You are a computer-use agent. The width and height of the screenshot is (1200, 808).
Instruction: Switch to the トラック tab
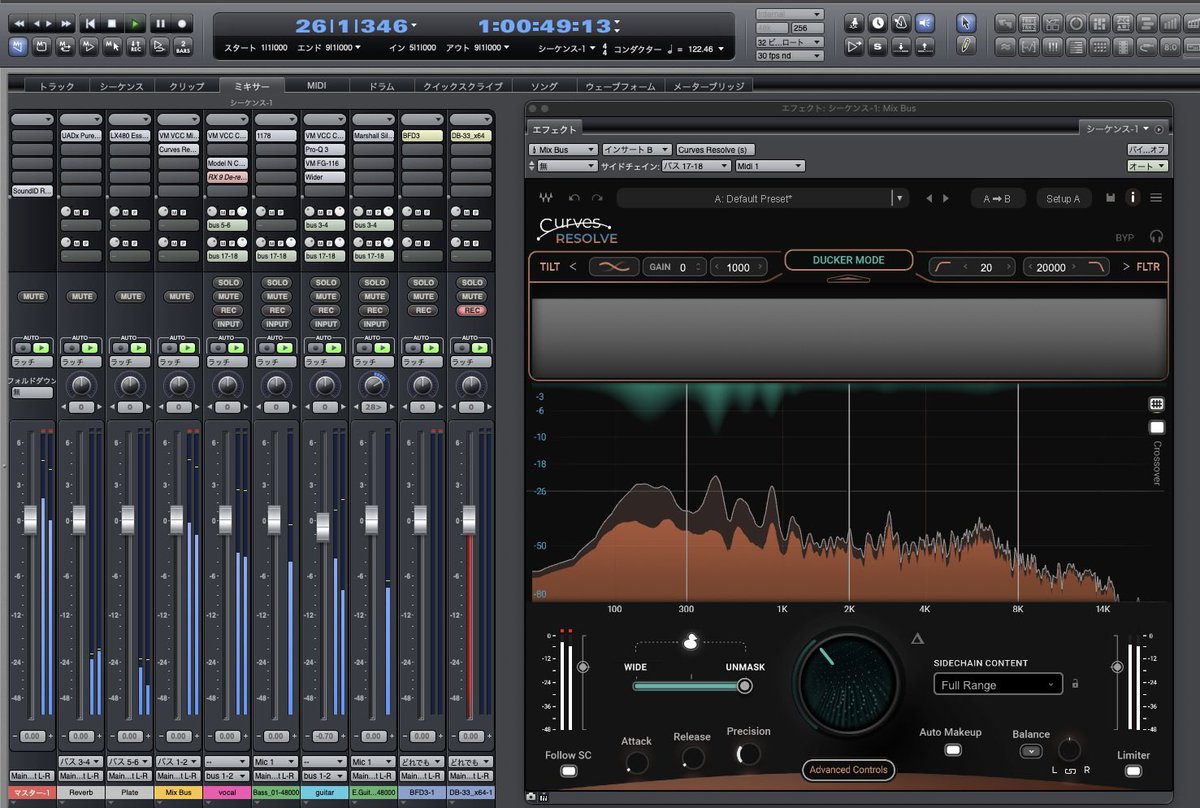pos(56,86)
